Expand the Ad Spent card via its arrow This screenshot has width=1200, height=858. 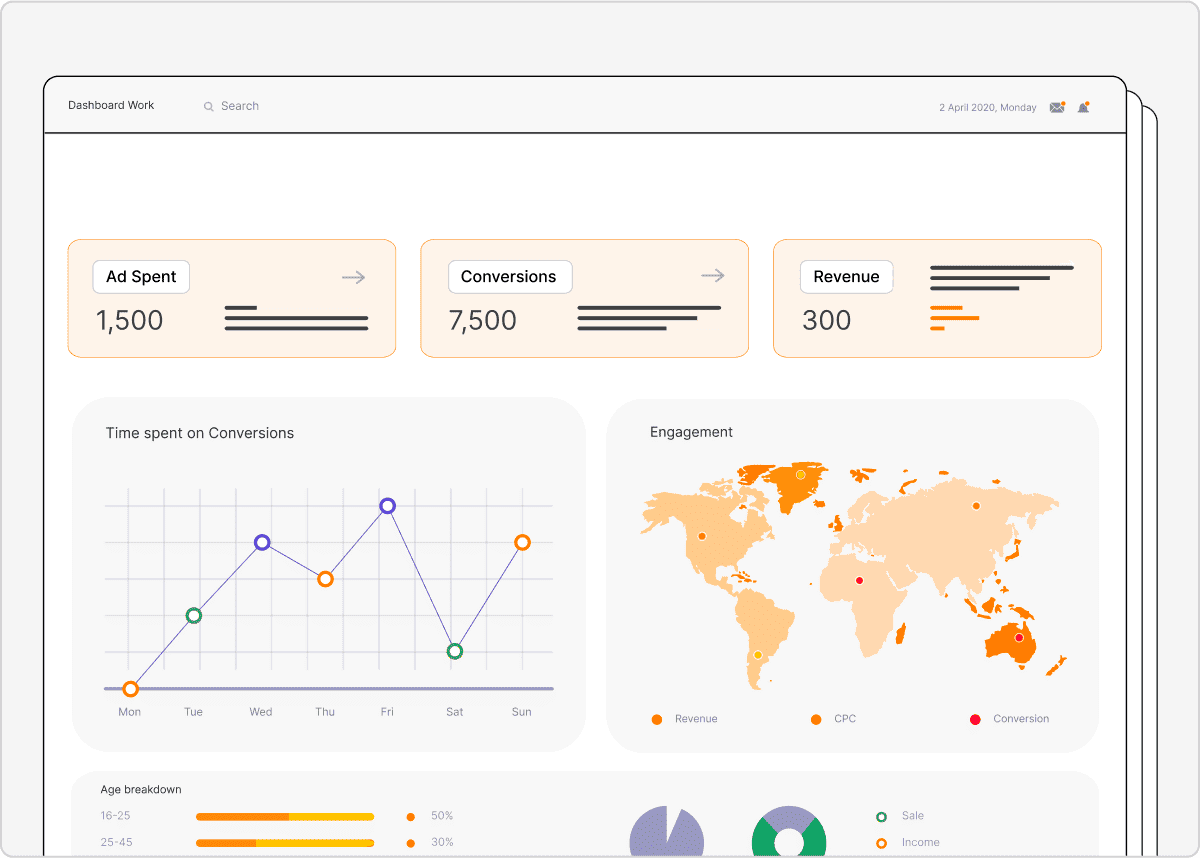coord(353,277)
